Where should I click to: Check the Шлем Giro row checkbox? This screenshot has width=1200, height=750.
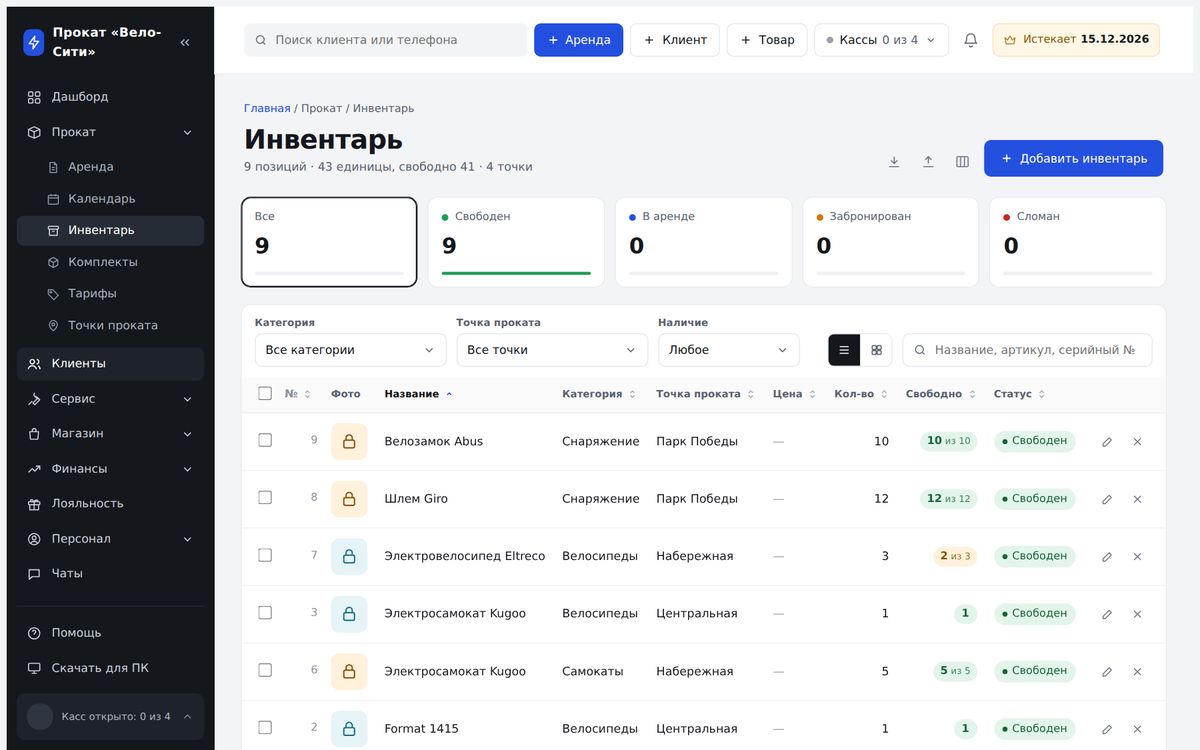(x=265, y=497)
